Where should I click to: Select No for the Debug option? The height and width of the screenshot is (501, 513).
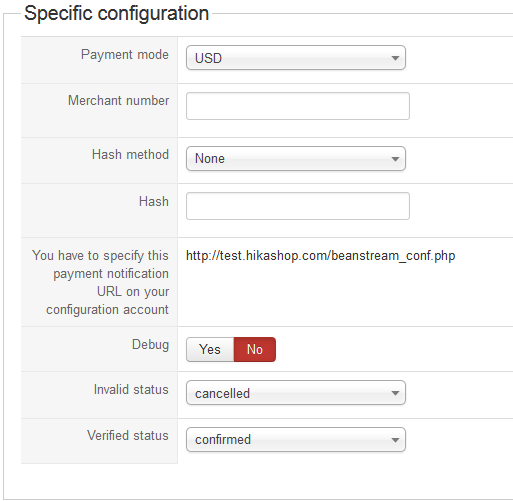(255, 349)
